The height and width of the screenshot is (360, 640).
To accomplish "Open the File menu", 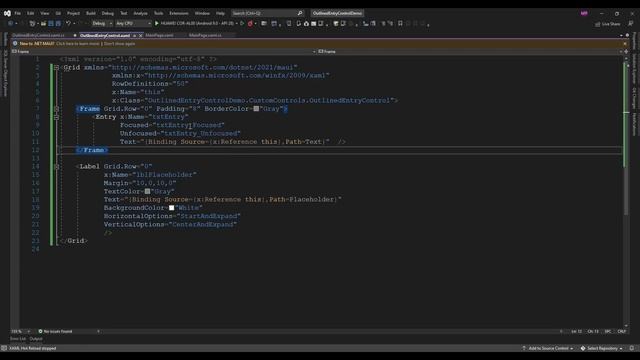I will [x=18, y=13].
